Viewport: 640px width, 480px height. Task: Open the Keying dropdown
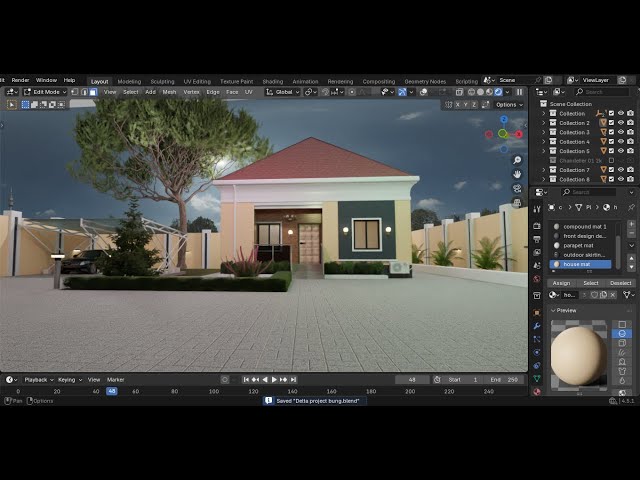[x=69, y=380]
